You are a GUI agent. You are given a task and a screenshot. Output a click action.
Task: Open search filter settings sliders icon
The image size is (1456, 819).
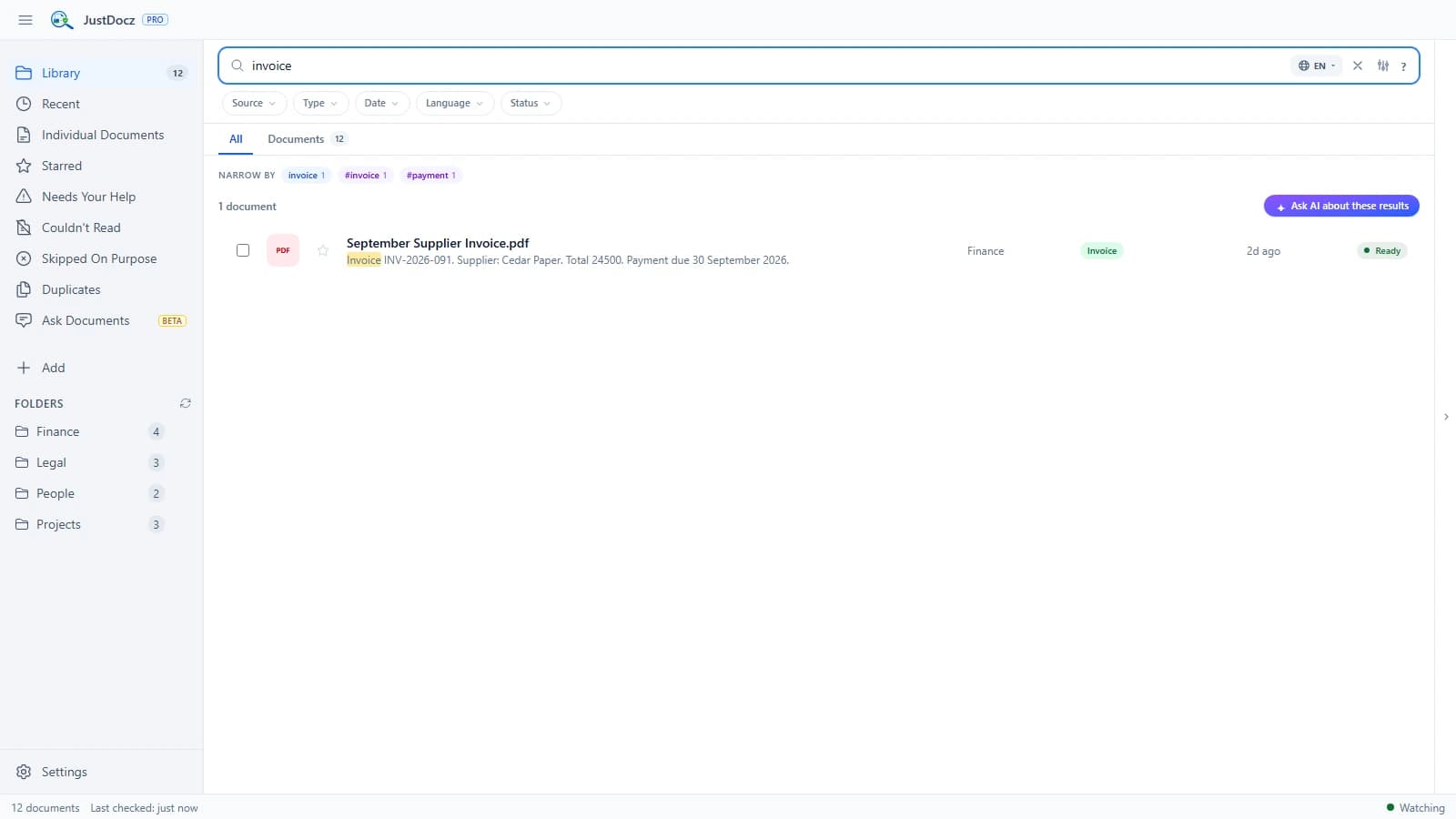pos(1383,66)
